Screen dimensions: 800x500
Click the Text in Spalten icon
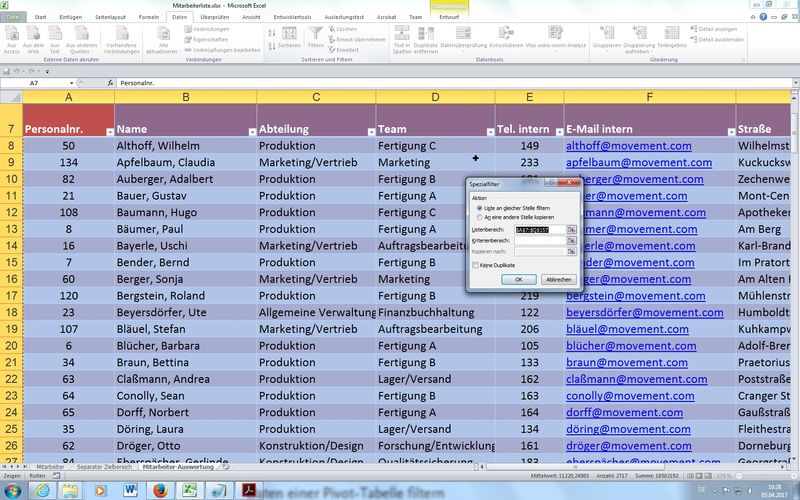[x=402, y=41]
